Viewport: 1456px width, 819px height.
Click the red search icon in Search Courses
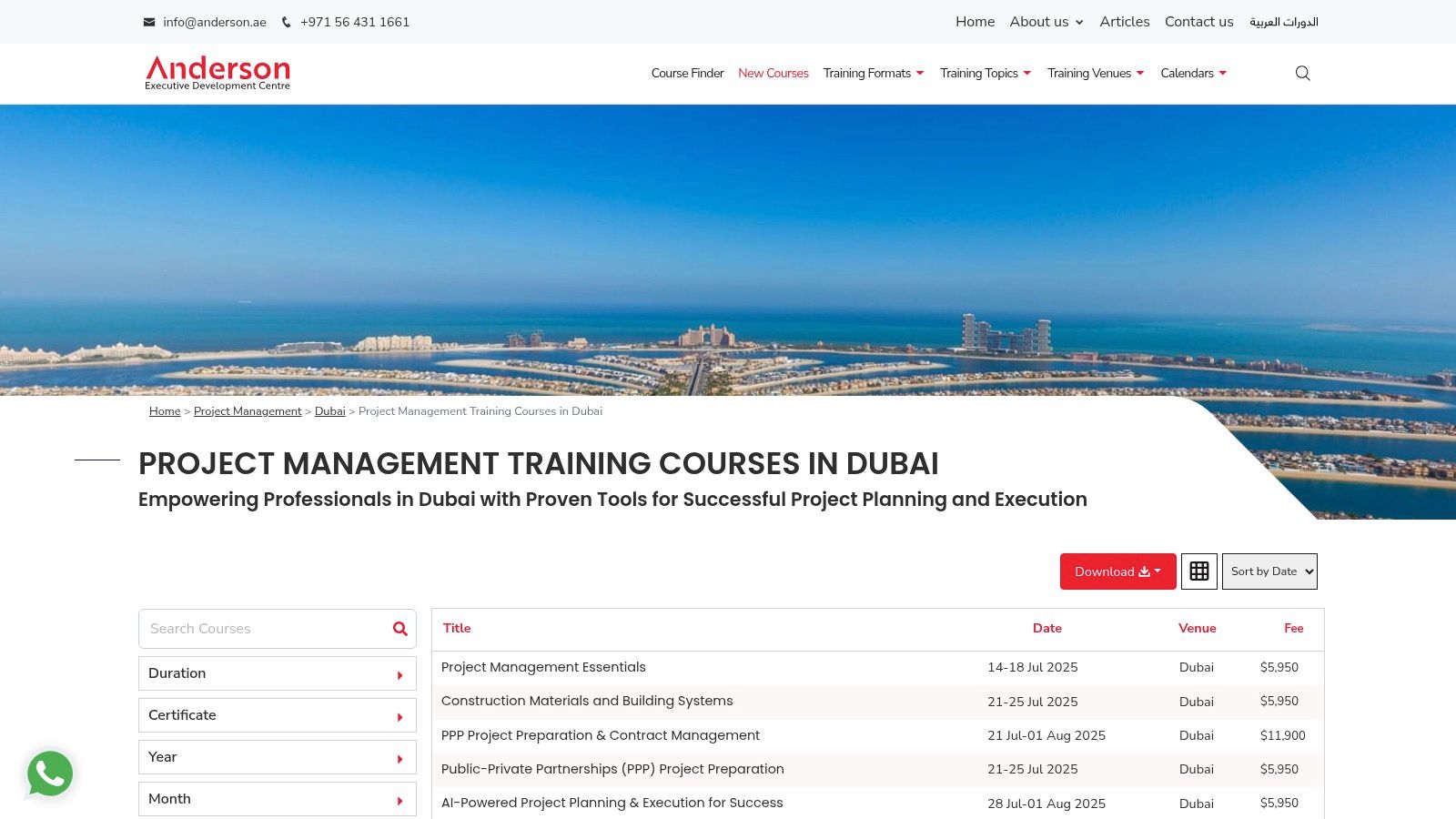click(x=399, y=629)
